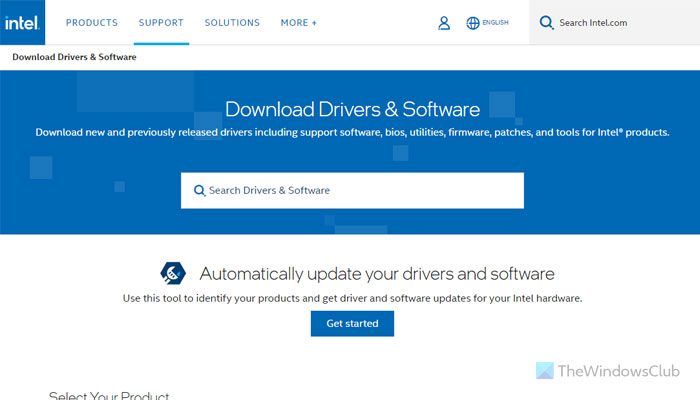Focus the Search Intel.com field

(614, 22)
